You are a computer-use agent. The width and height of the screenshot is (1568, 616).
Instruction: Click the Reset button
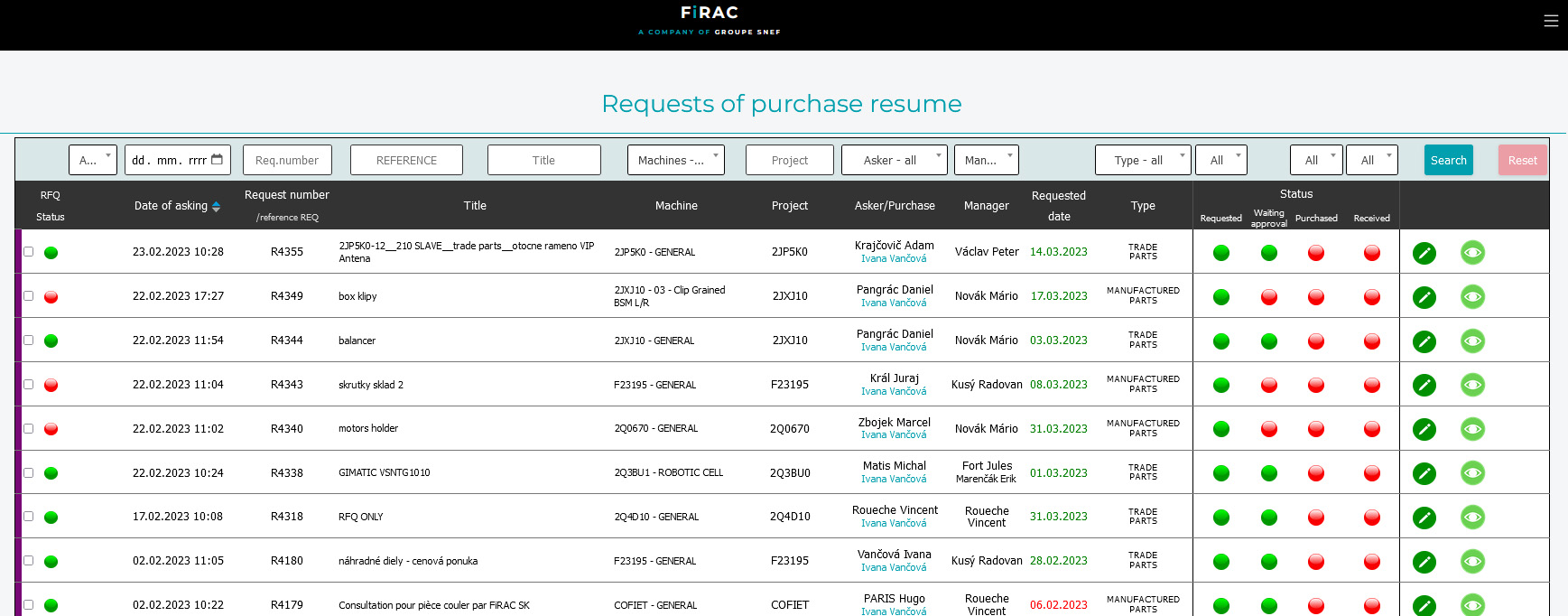pyautogui.click(x=1522, y=160)
